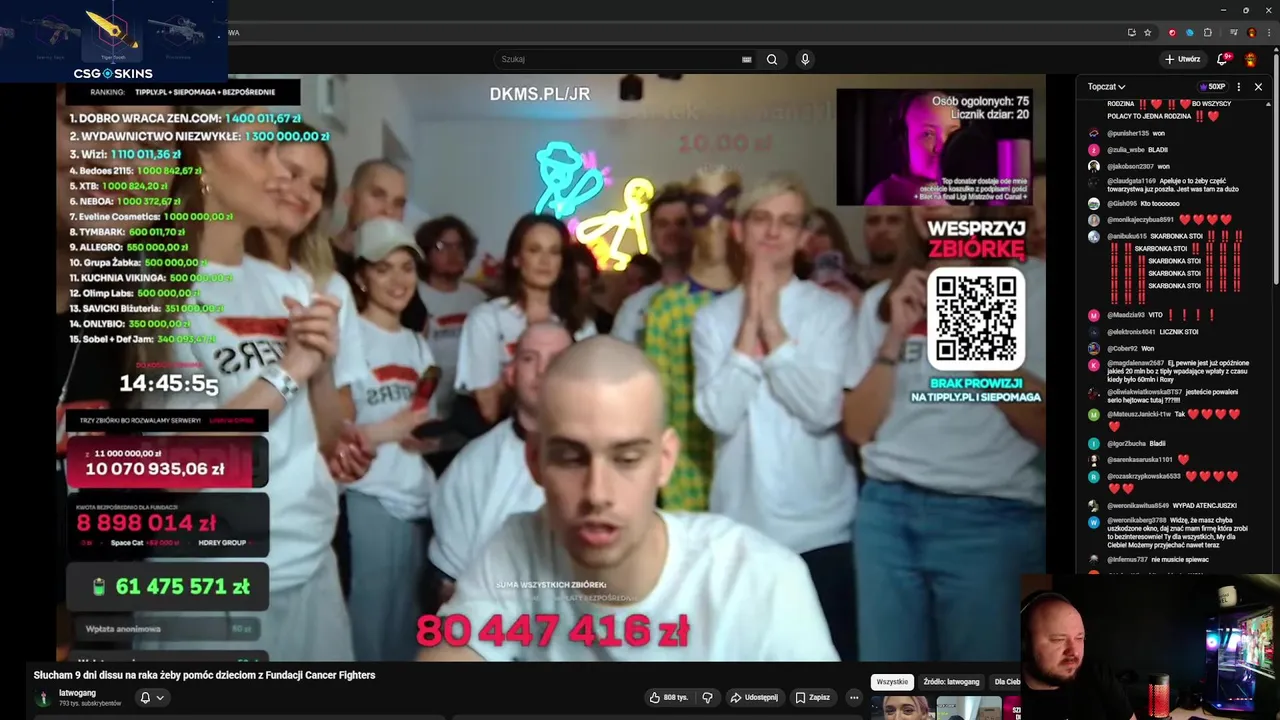The image size is (1280, 720).
Task: Click the video title text
Action: tap(204, 675)
